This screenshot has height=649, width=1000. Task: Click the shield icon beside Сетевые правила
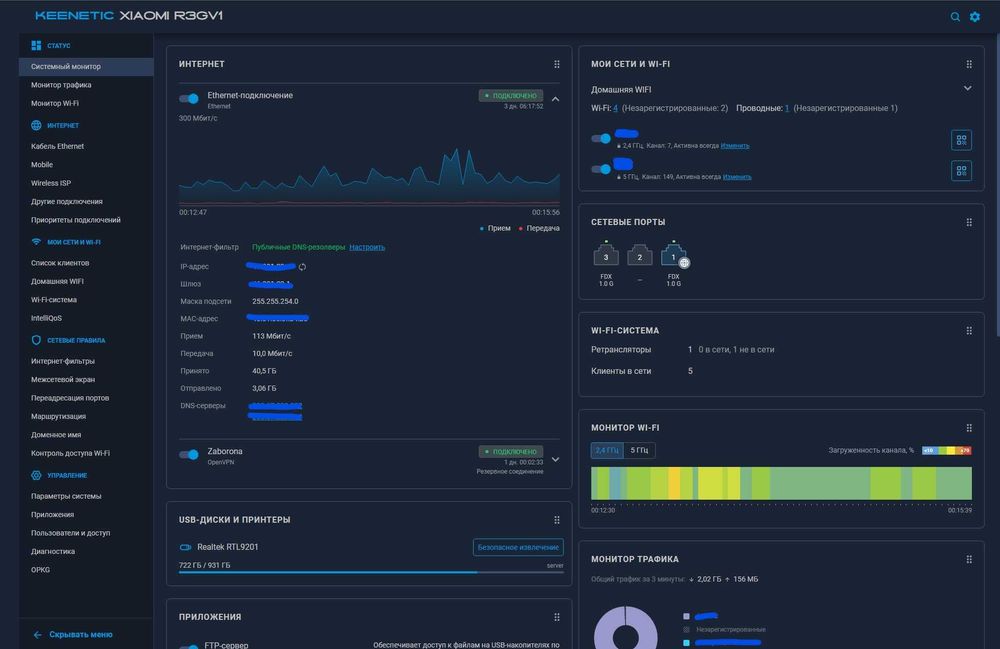tap(36, 340)
